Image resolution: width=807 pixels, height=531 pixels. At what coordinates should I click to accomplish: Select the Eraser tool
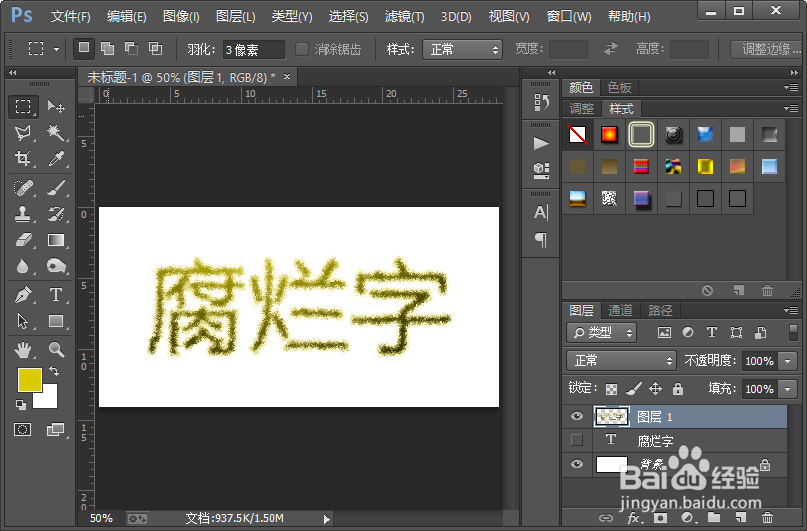pyautogui.click(x=23, y=240)
